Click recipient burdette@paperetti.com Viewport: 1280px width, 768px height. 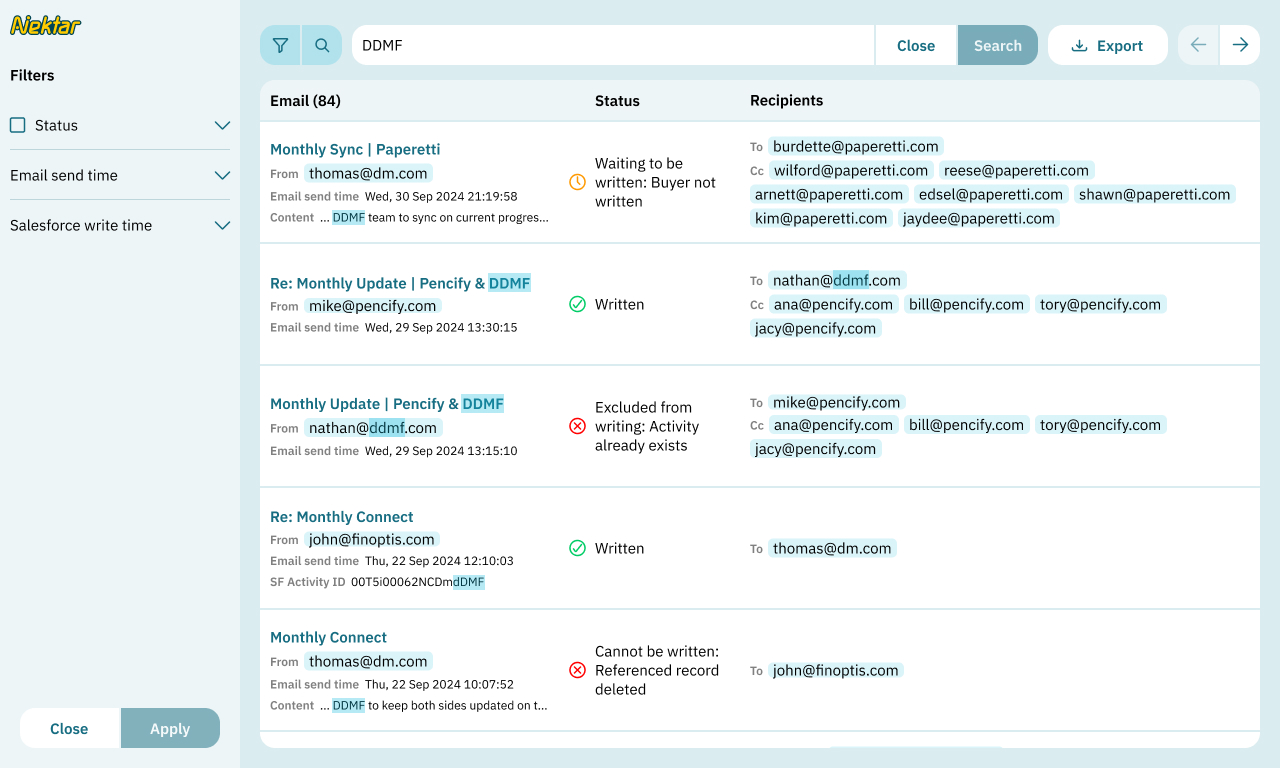[856, 146]
